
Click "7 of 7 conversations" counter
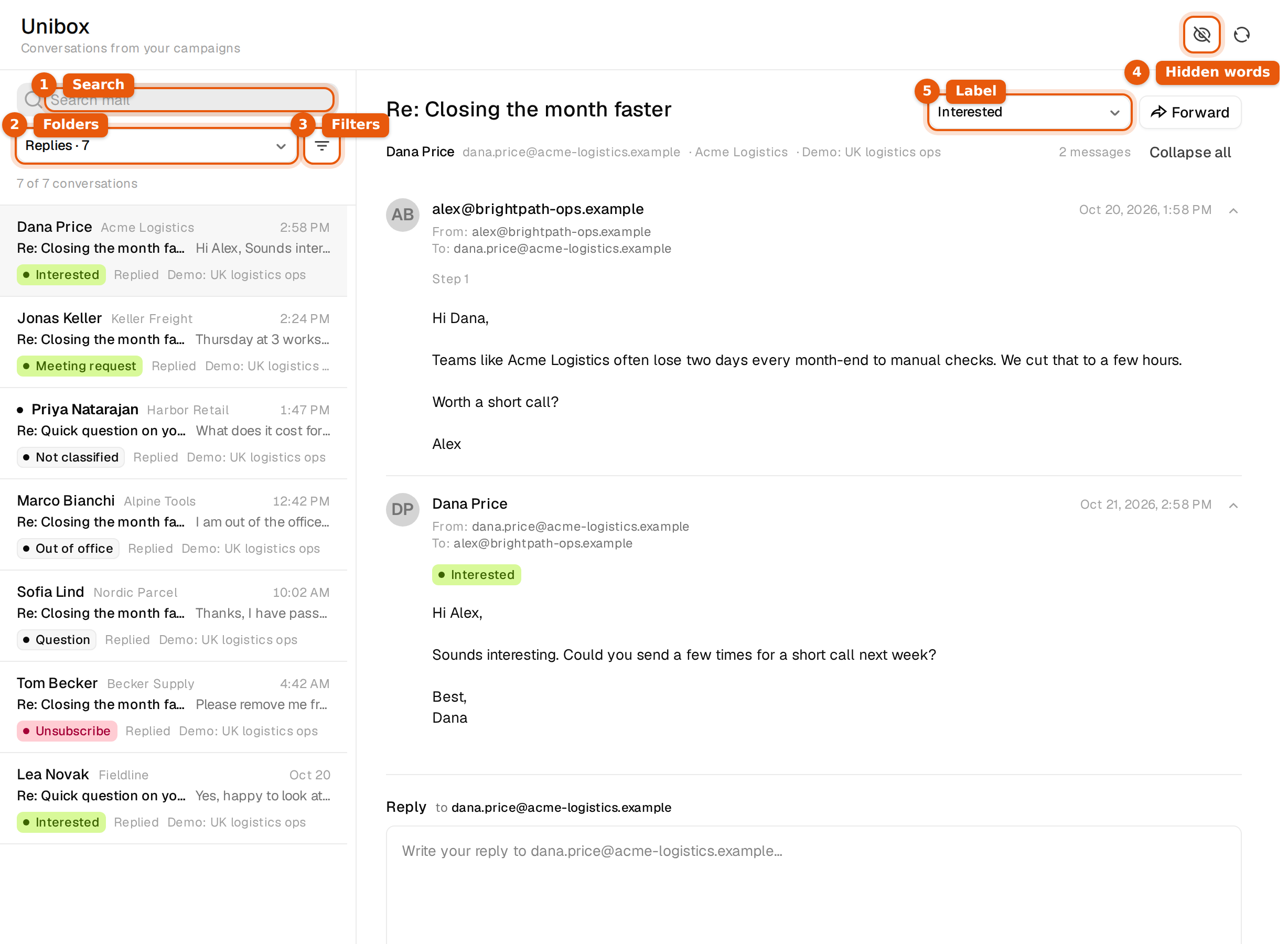click(77, 184)
